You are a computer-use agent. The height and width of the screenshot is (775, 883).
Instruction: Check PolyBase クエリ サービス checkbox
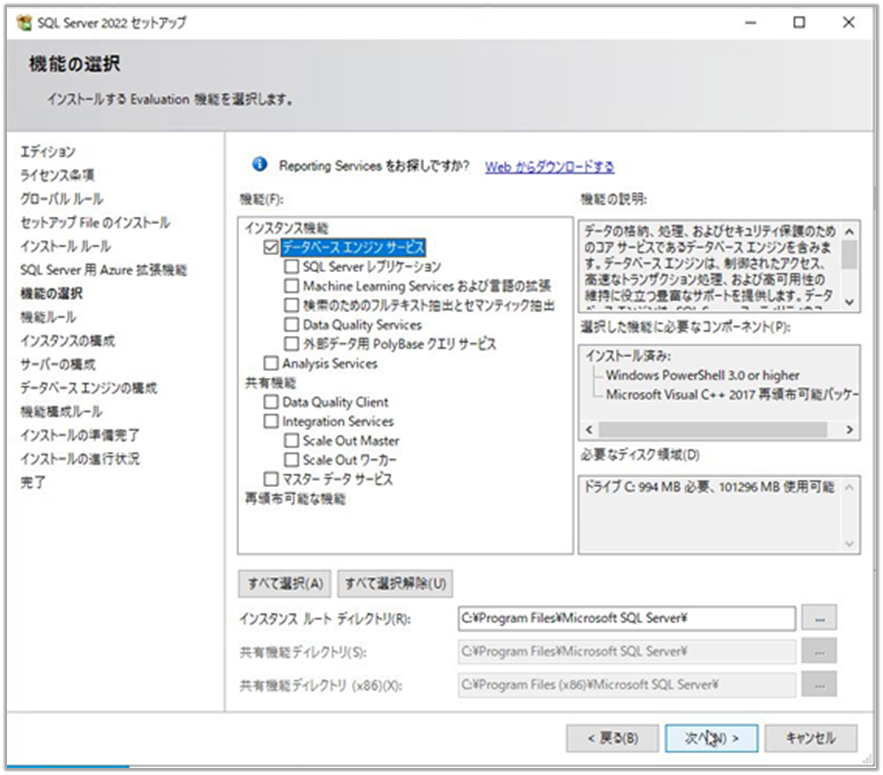[x=291, y=344]
